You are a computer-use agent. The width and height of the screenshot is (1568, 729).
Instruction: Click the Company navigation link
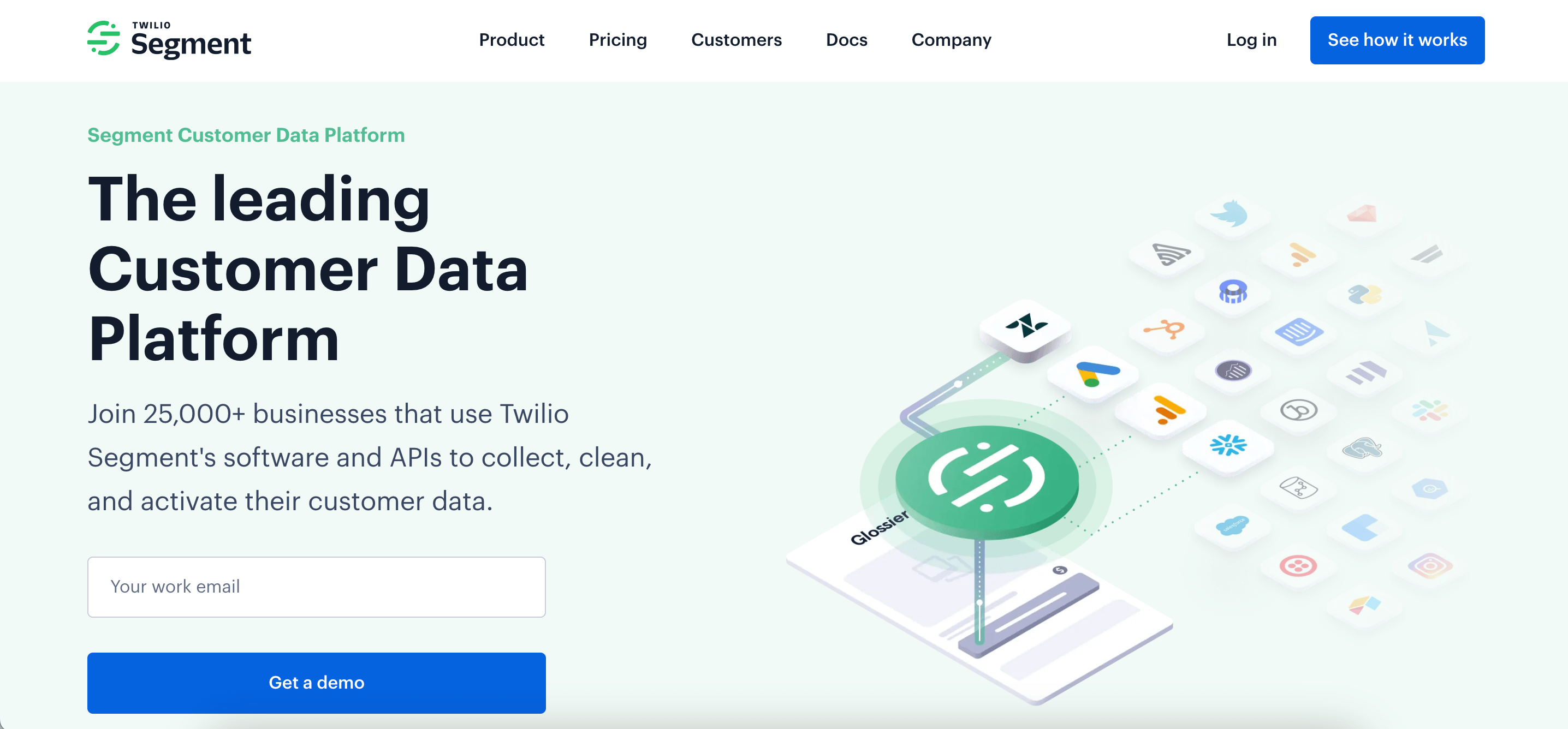point(951,40)
